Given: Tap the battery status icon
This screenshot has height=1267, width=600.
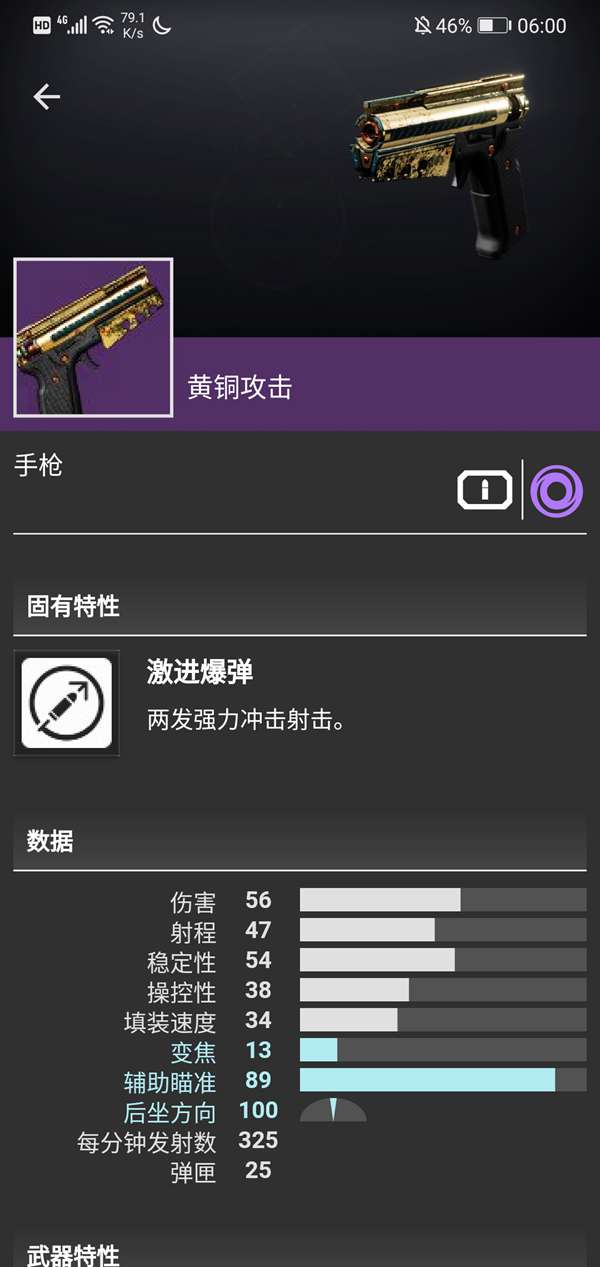Looking at the screenshot, I should (493, 26).
